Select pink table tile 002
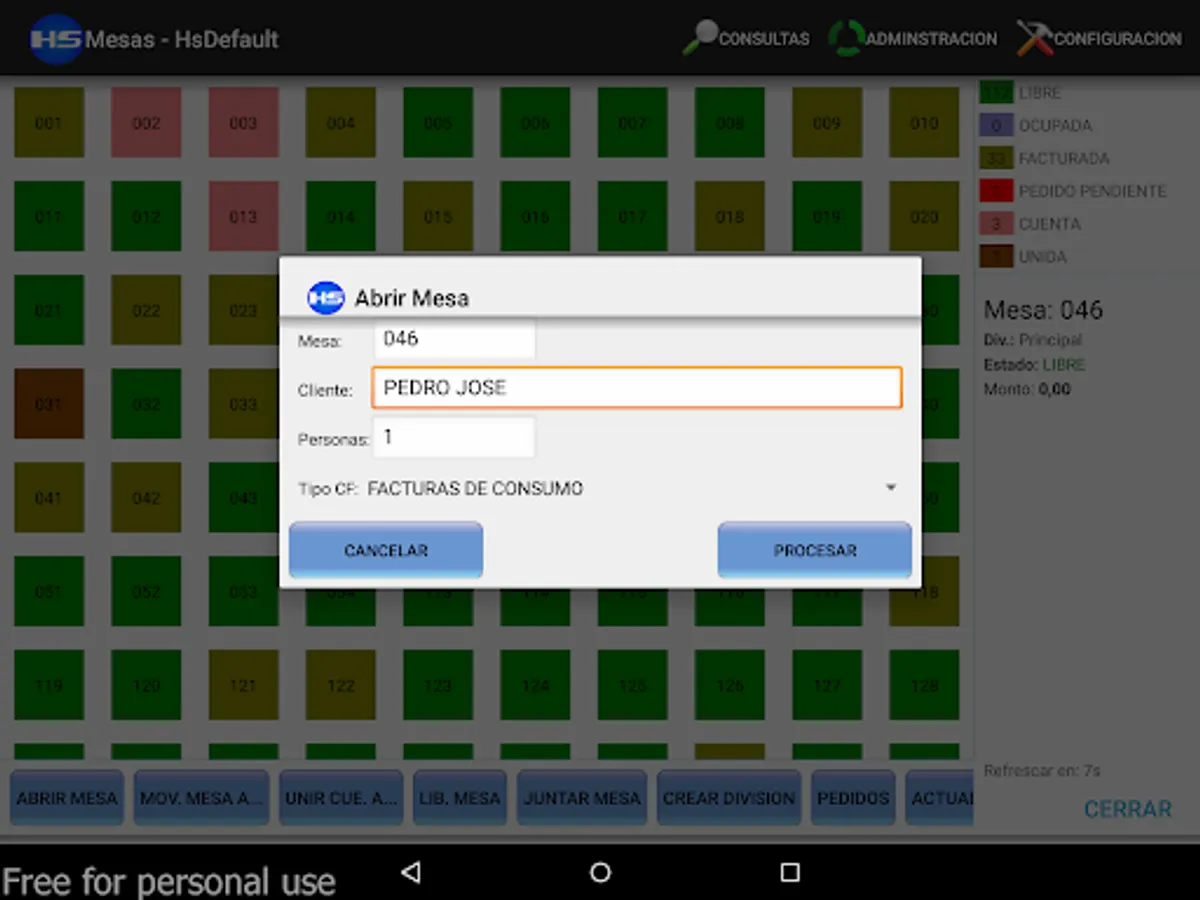Image resolution: width=1200 pixels, height=900 pixels. click(146, 123)
